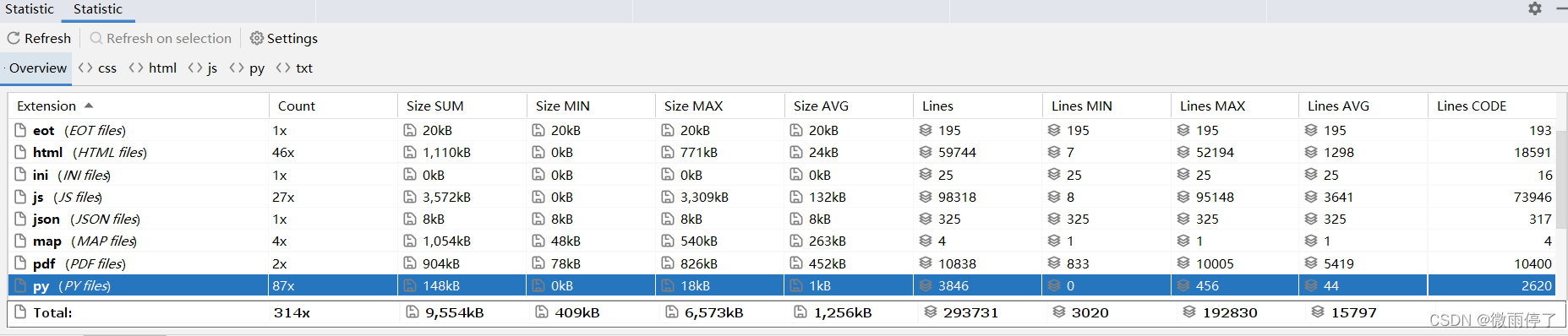Viewport: 1568px width, 336px height.
Task: Click py Count value 87x
Action: [283, 286]
